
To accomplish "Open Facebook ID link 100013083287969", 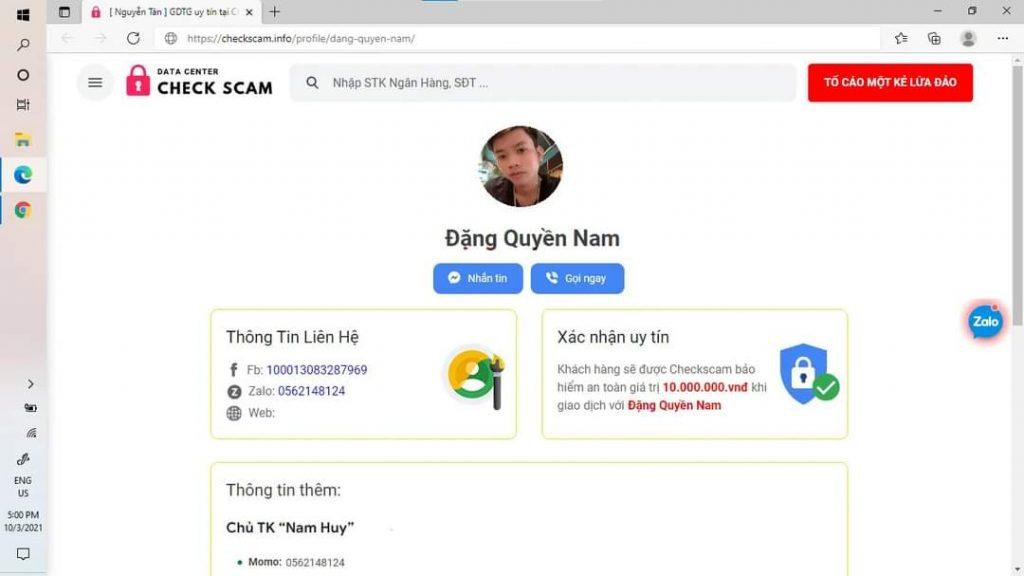I will coord(317,370).
